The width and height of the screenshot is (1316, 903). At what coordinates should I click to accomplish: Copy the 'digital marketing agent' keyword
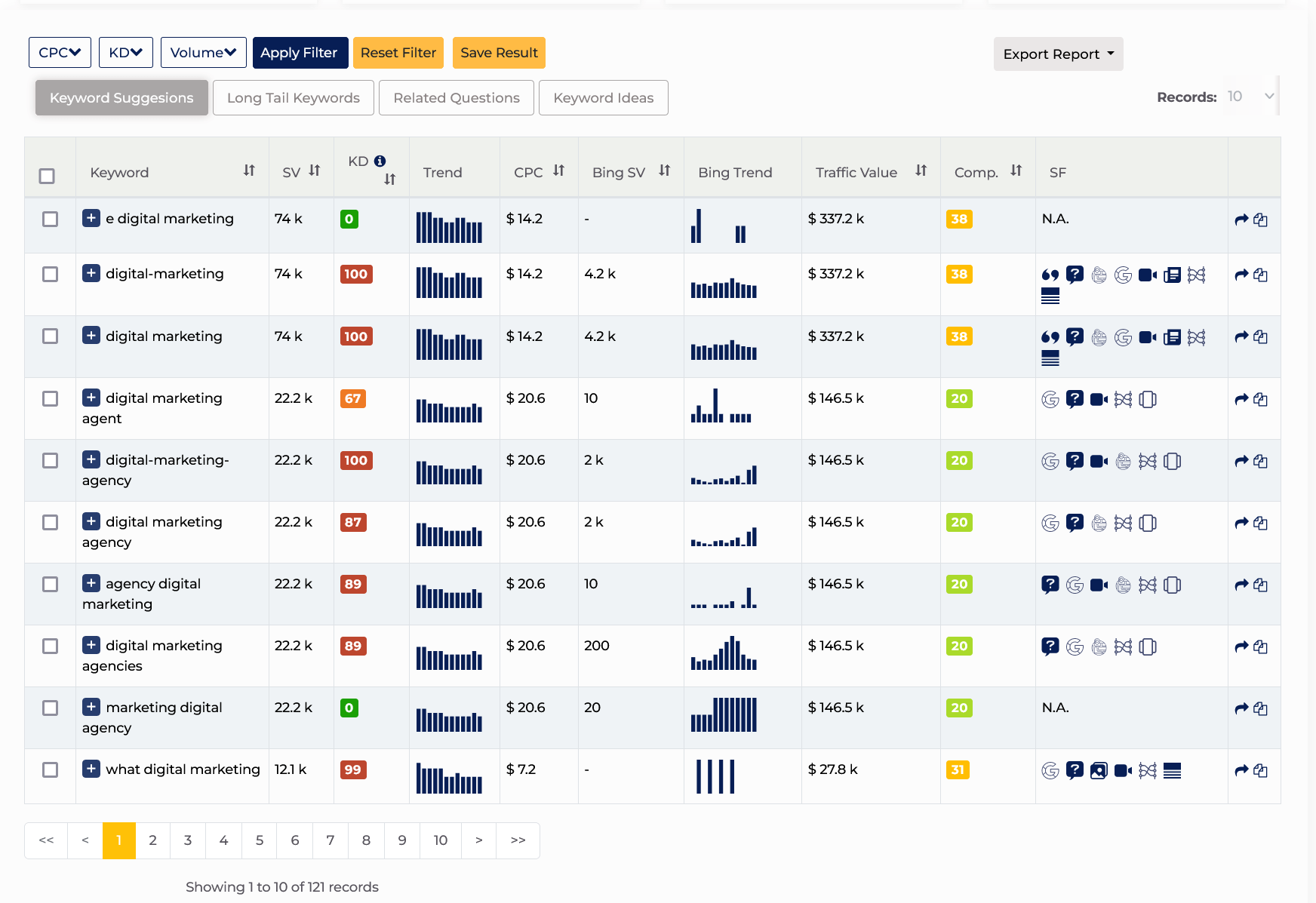tap(1260, 399)
